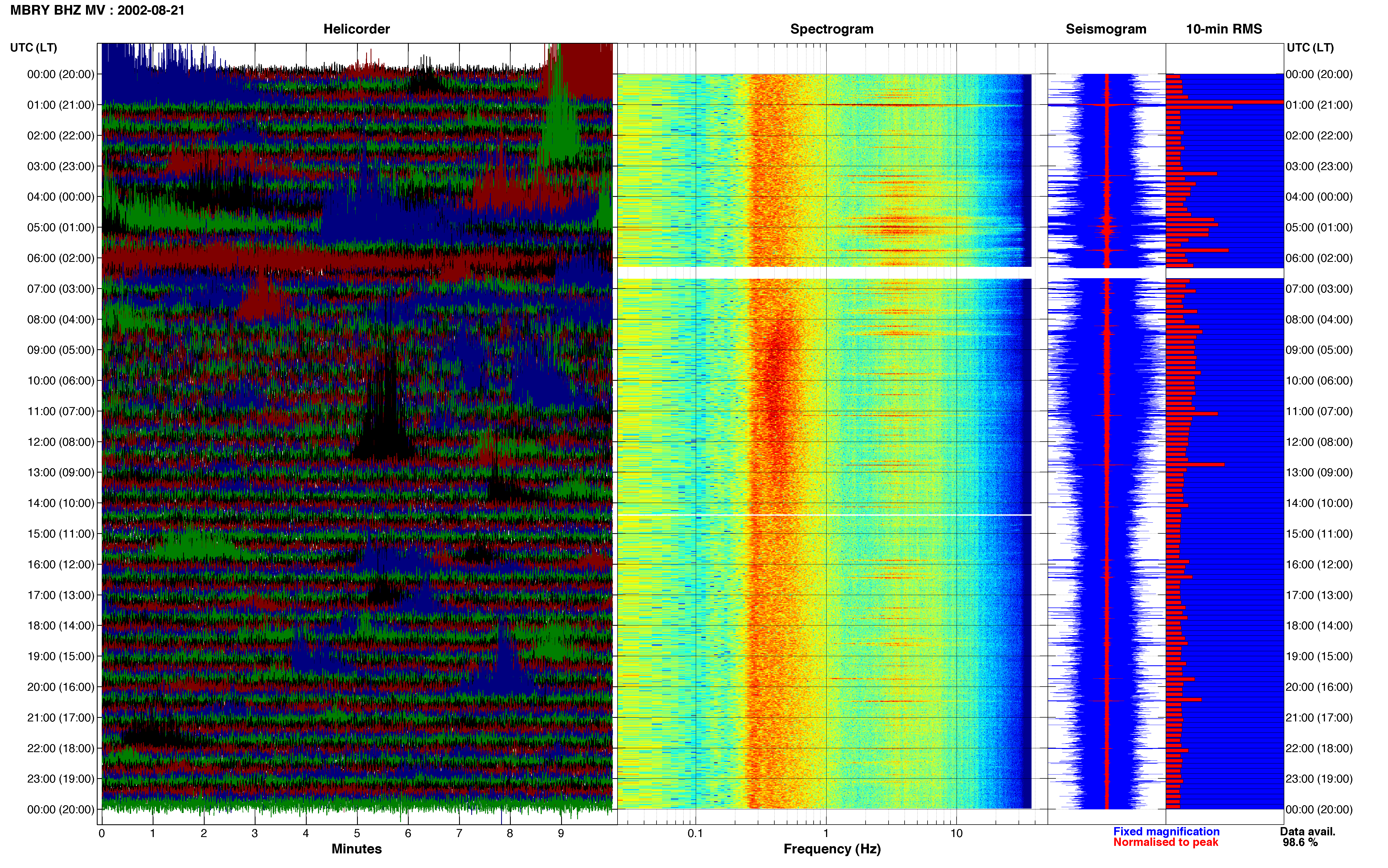Screen dimensions: 1388x868
Task: Click '16:00 (12:00)' on the Helicorder time axis
Action: tap(61, 564)
